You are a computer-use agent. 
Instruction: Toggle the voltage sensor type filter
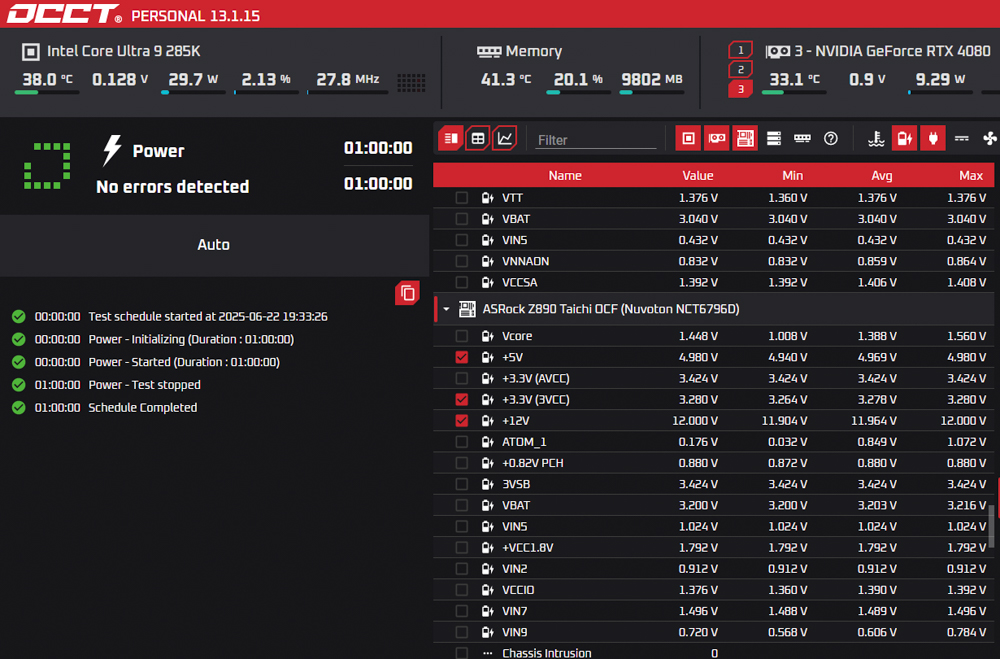pos(904,138)
